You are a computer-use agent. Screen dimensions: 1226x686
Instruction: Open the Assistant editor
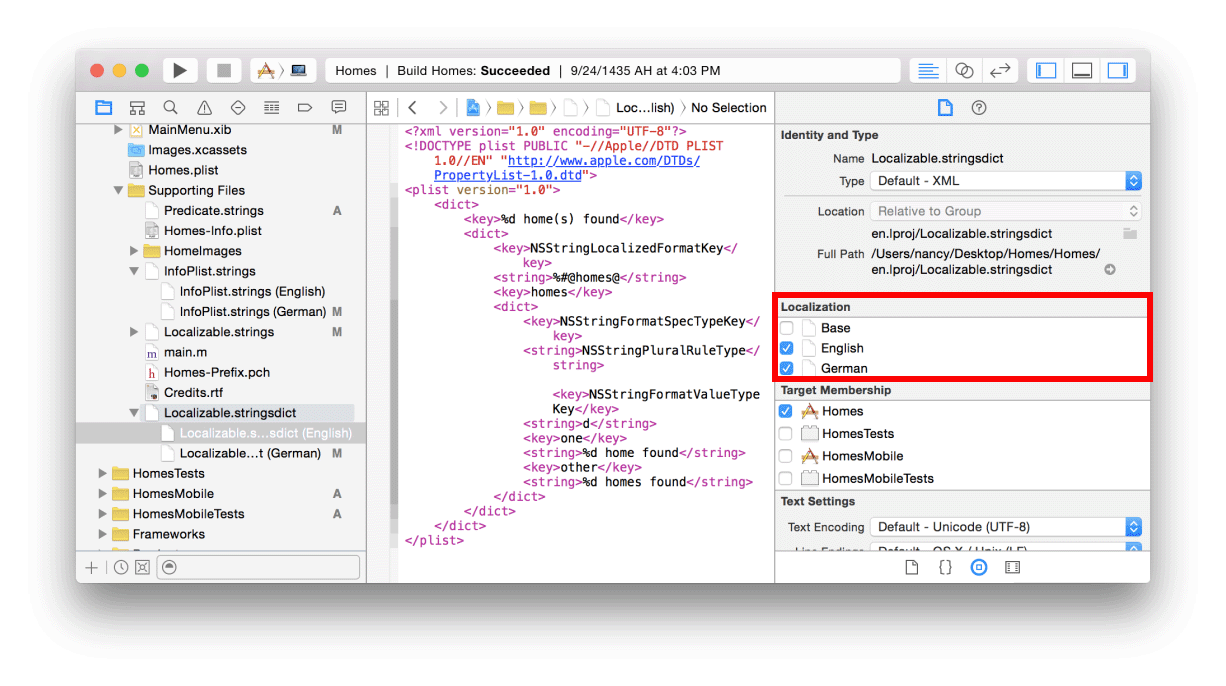tap(964, 70)
